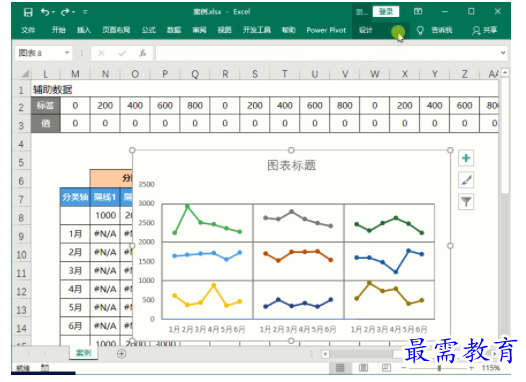Click the confirm checkmark formula bar icon
This screenshot has height=382, width=526.
click(x=122, y=53)
